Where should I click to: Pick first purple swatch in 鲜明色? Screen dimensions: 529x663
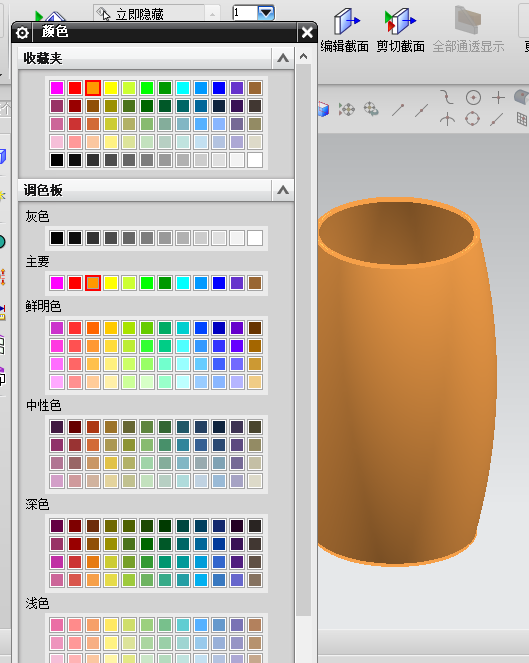(x=57, y=328)
